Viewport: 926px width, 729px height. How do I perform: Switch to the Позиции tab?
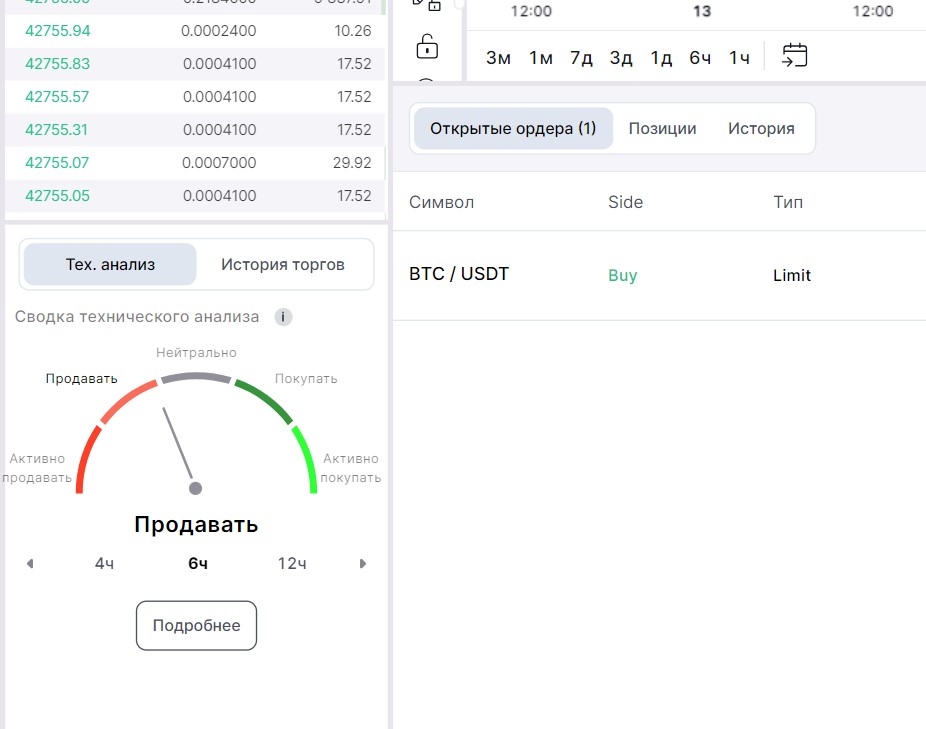point(662,129)
